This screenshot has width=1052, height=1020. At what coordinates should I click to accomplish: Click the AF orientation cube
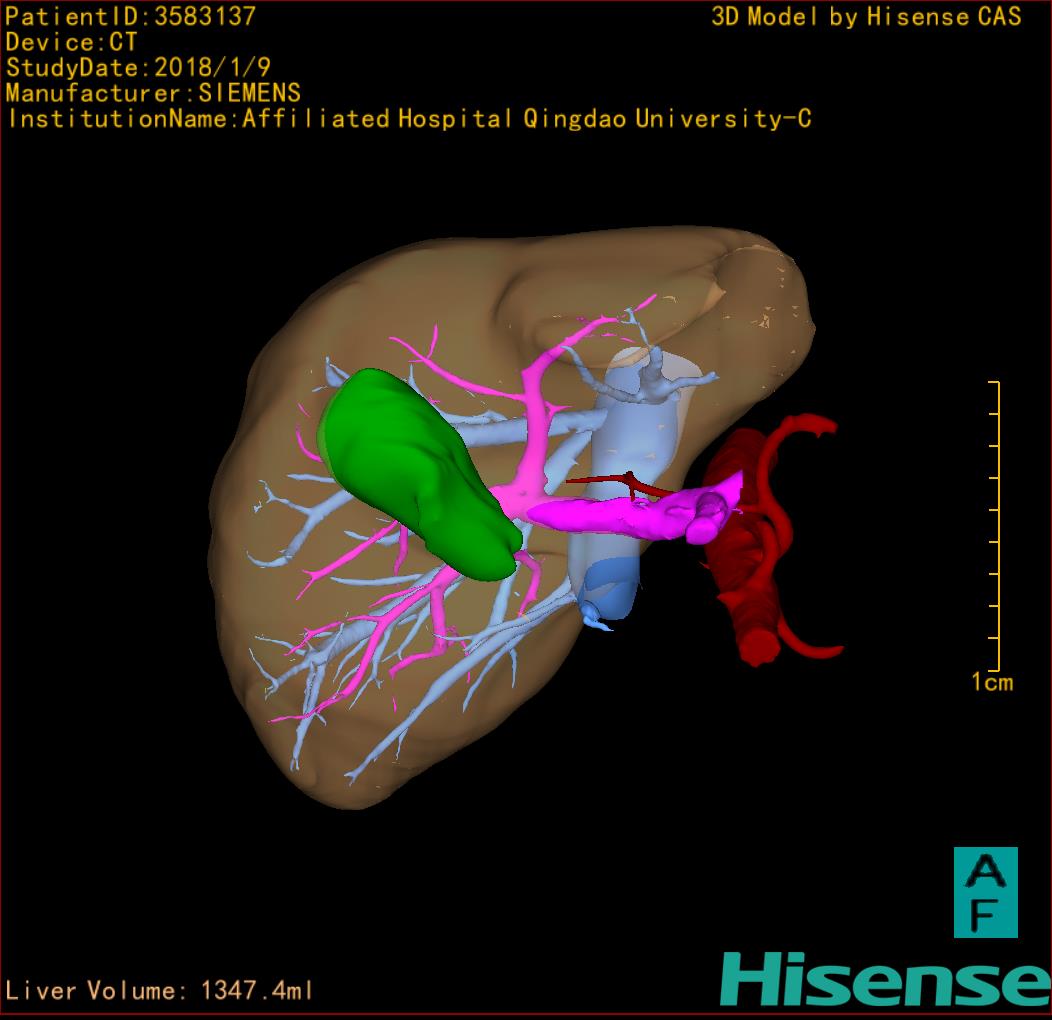(986, 892)
